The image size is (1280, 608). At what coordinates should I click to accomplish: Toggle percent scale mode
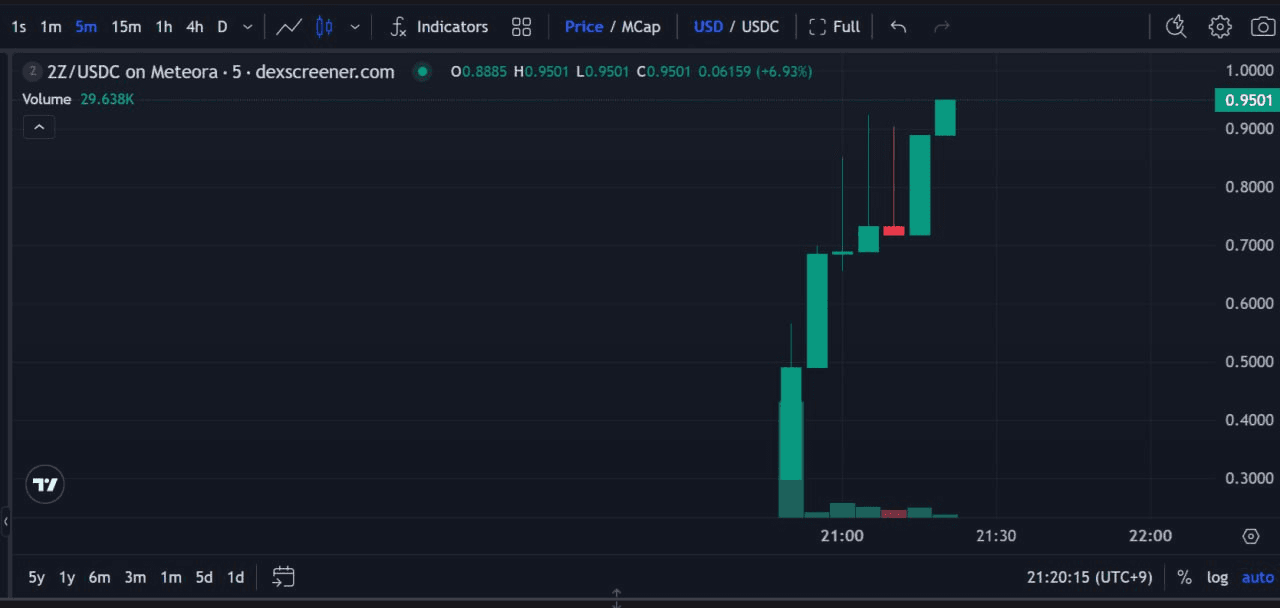pyautogui.click(x=1184, y=577)
